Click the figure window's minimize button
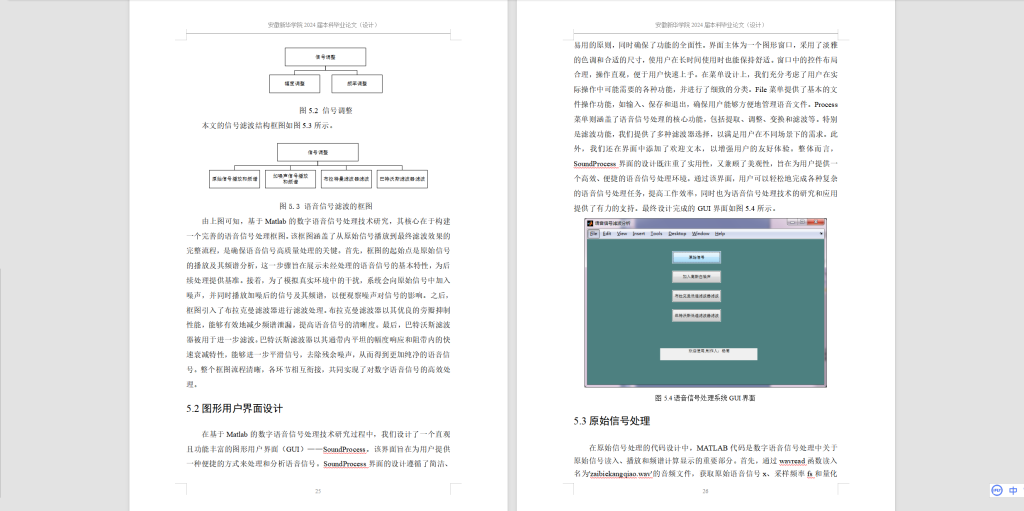This screenshot has height=511, width=1024. pyautogui.click(x=790, y=223)
